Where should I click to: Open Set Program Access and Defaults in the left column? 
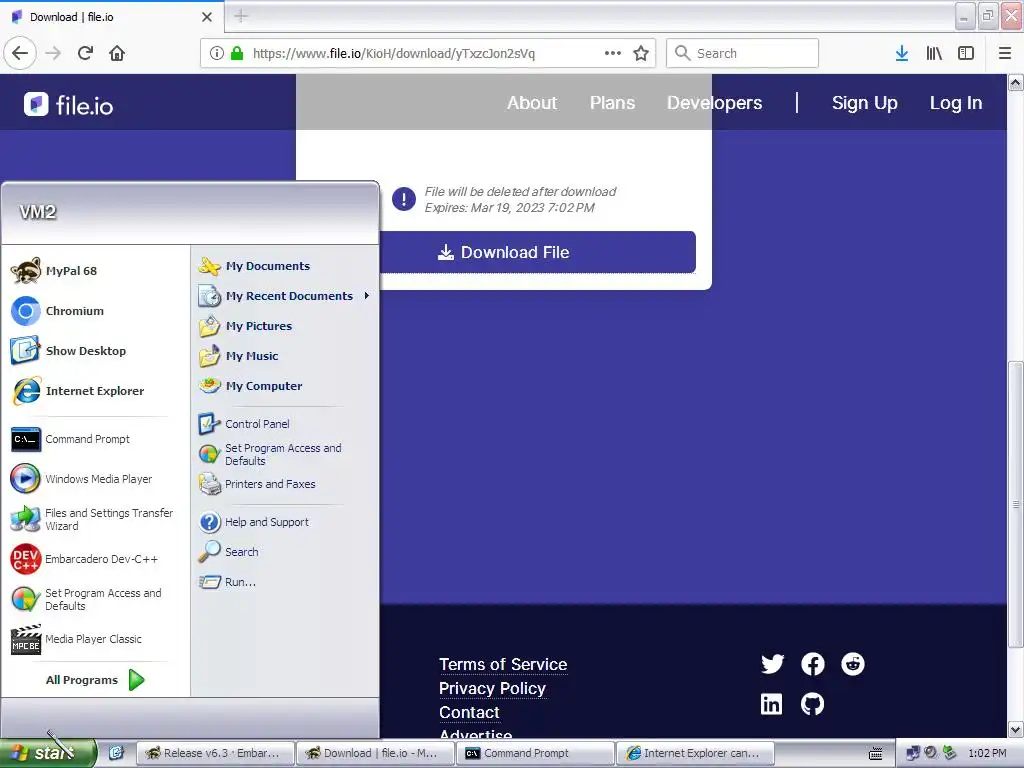pos(86,599)
